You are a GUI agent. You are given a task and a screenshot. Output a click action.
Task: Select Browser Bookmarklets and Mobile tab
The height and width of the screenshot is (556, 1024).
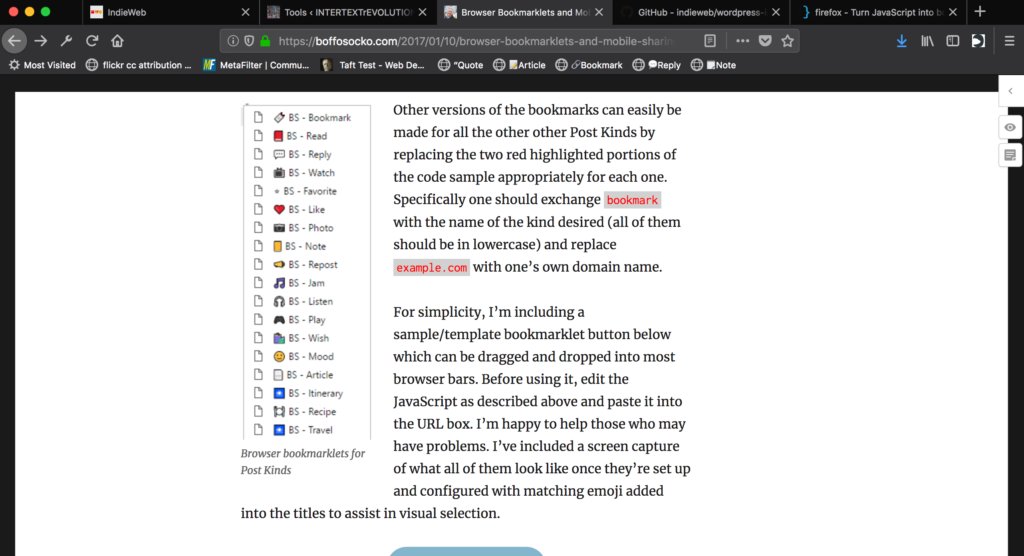tap(524, 12)
